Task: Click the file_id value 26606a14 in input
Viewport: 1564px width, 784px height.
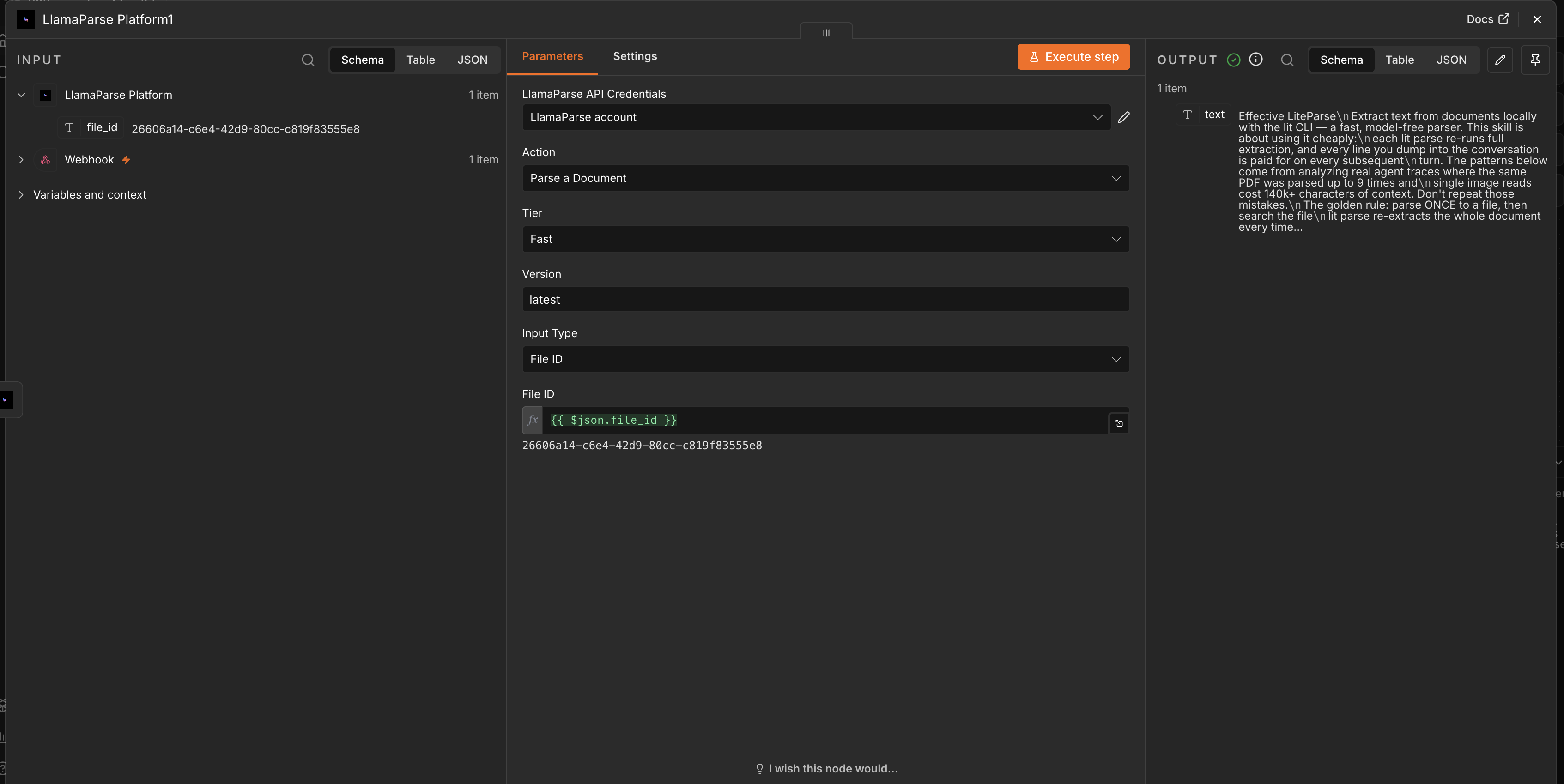Action: point(245,129)
